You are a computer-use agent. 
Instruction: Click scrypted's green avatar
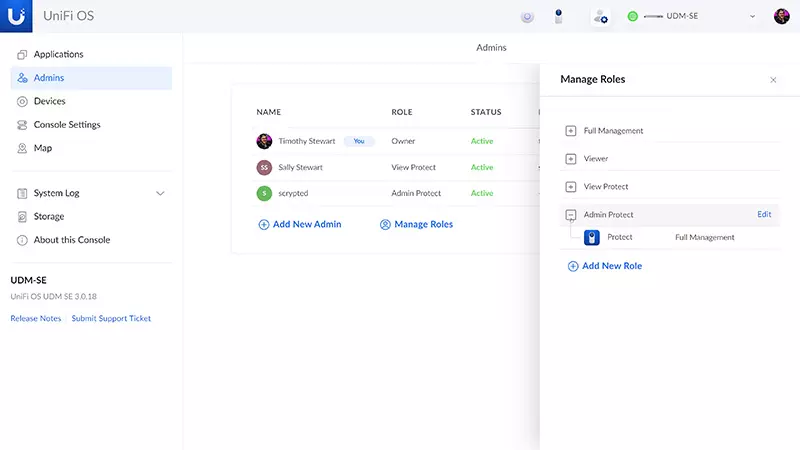click(x=264, y=193)
